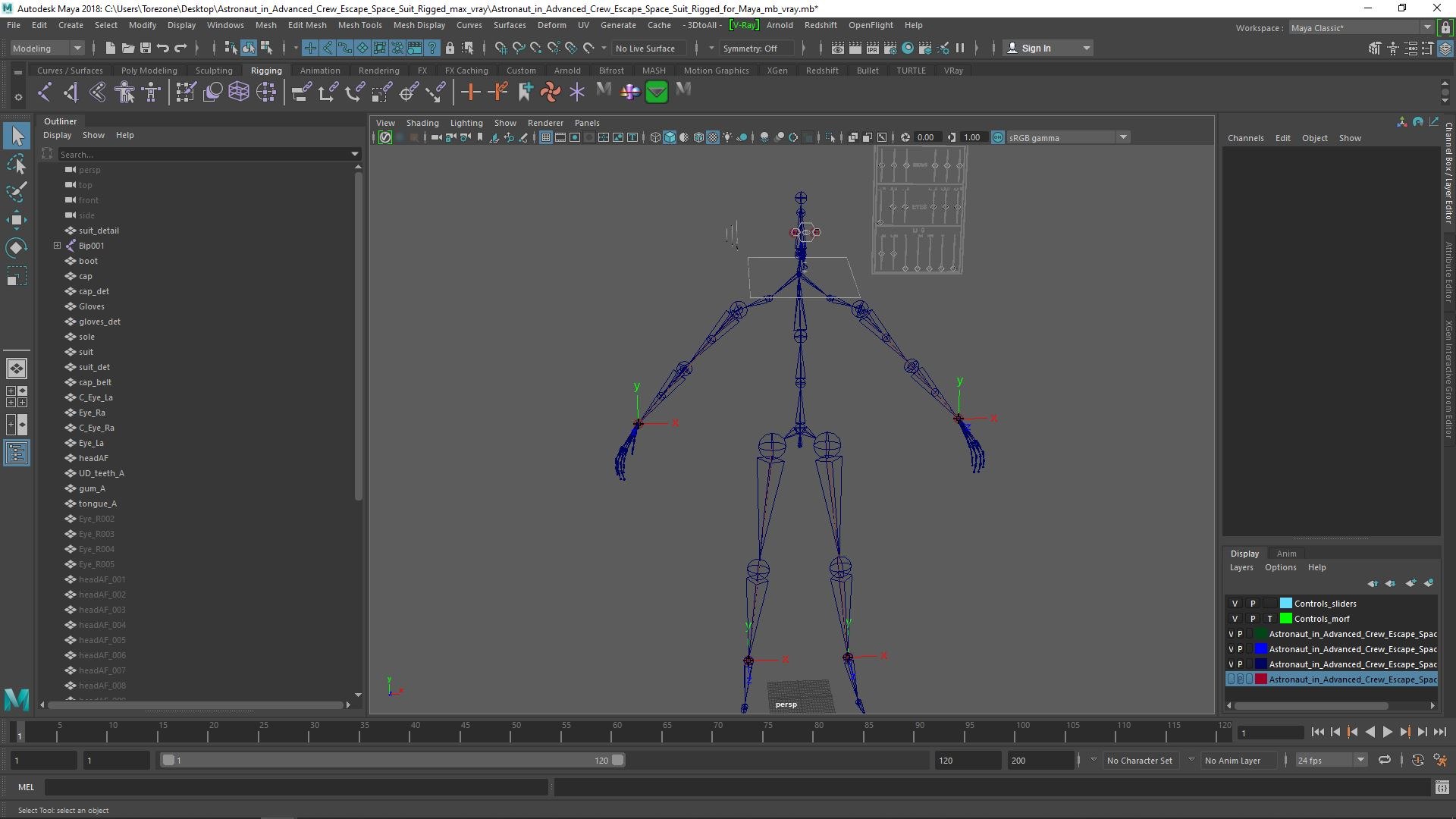
Task: Open the Deform menu
Action: 551,25
